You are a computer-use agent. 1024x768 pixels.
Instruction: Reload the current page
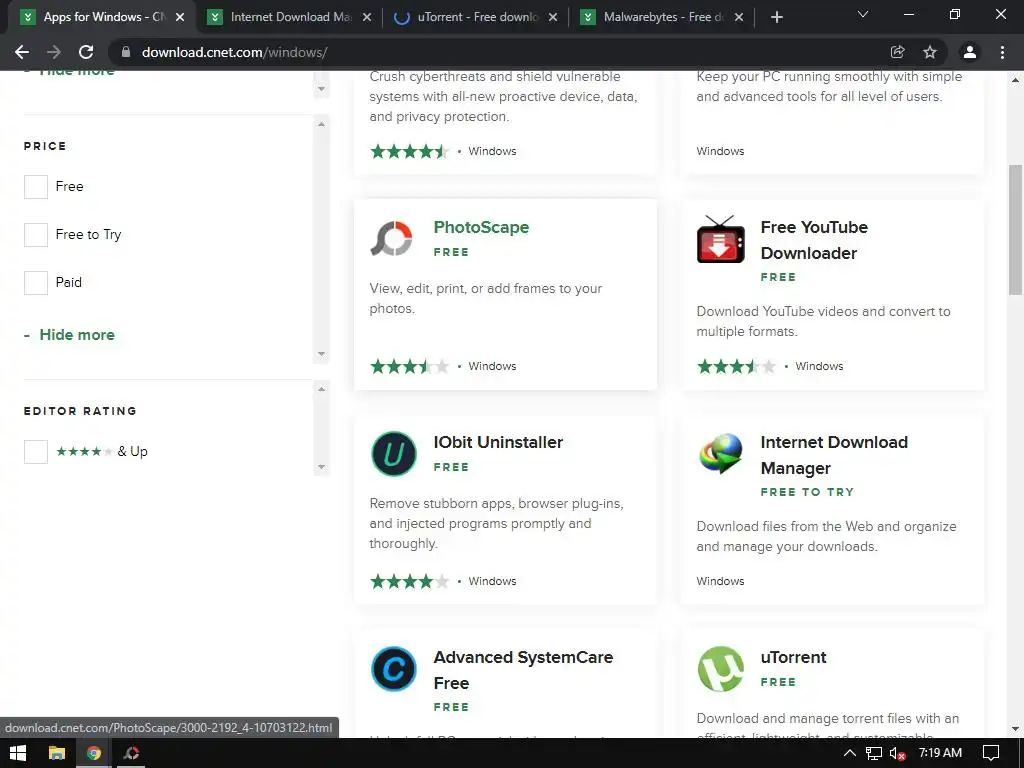[86, 52]
